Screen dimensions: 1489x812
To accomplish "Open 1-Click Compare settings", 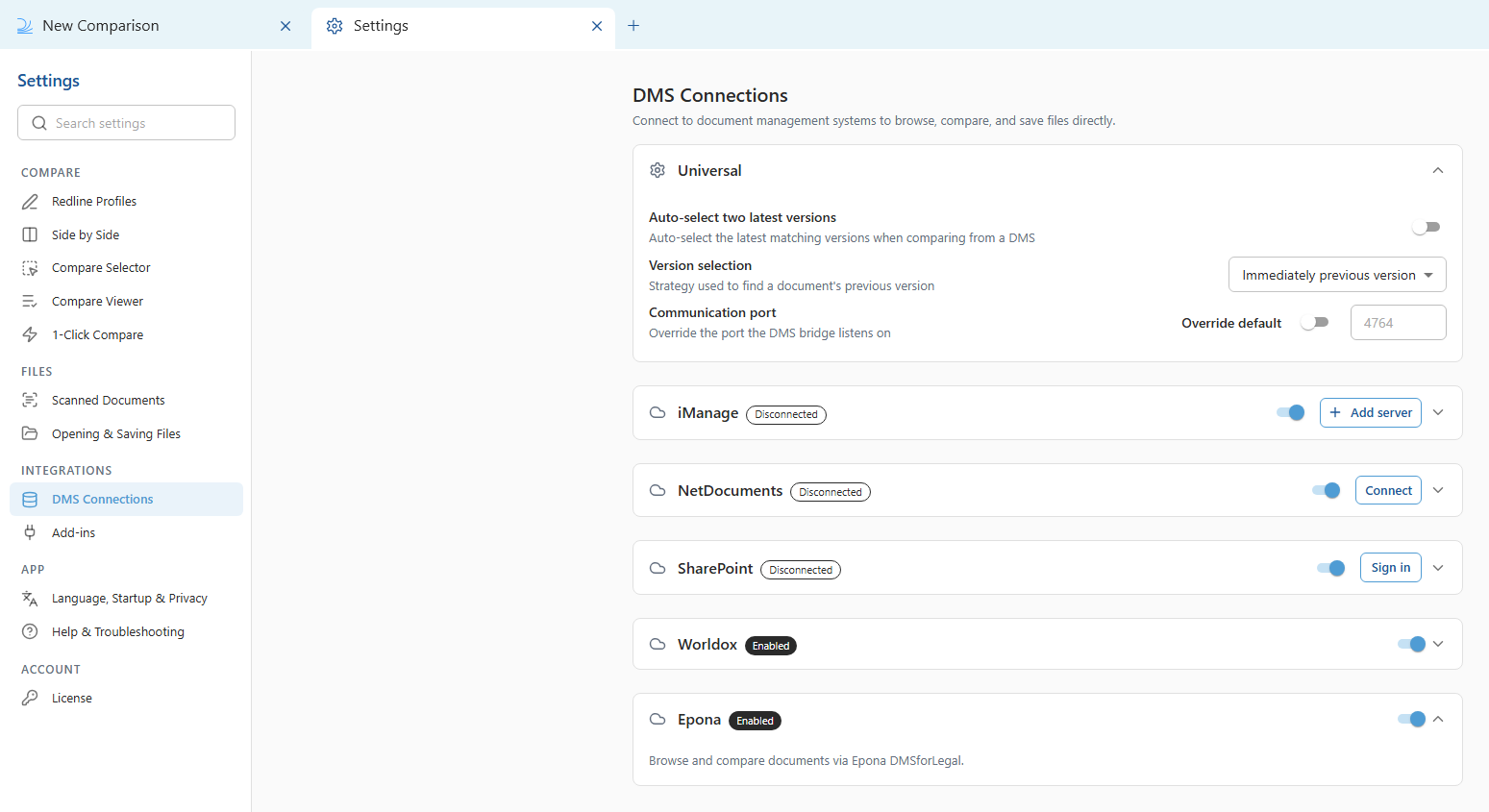I will coord(126,334).
